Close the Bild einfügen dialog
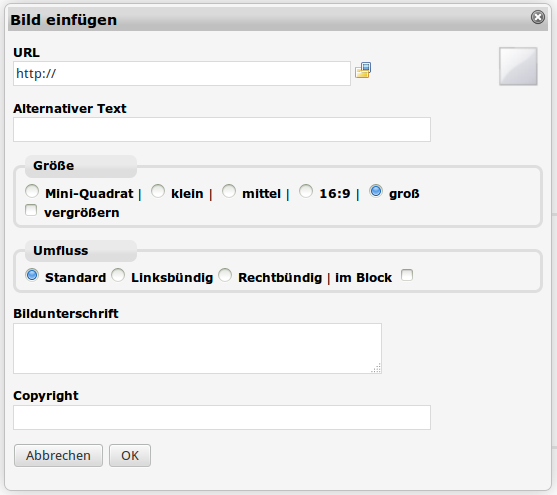This screenshot has width=557, height=495. [x=538, y=17]
